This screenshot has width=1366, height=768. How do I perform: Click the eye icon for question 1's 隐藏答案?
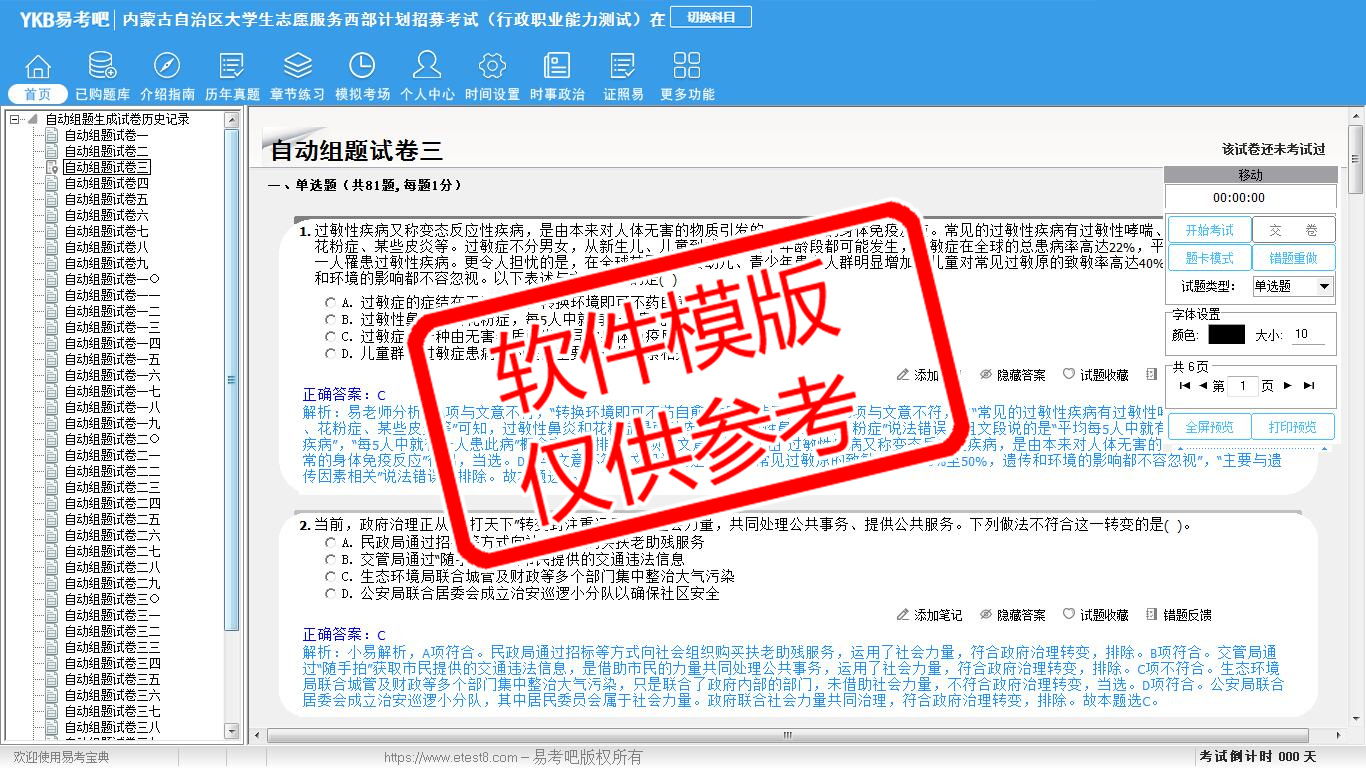pyautogui.click(x=986, y=374)
